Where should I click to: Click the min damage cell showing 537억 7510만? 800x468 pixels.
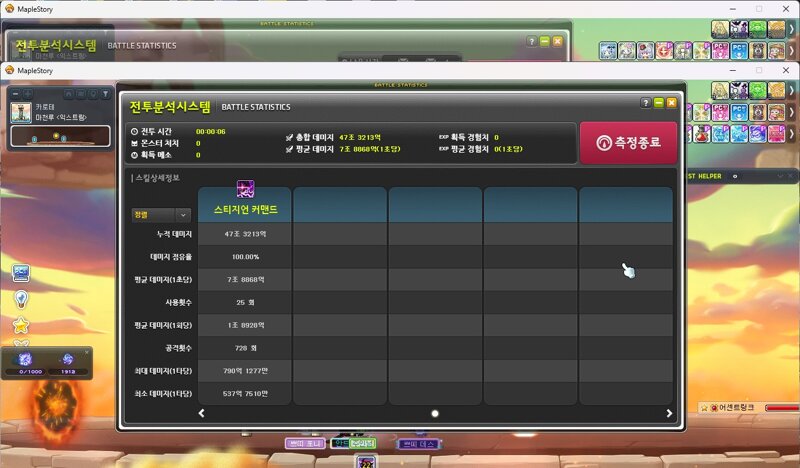click(x=245, y=393)
